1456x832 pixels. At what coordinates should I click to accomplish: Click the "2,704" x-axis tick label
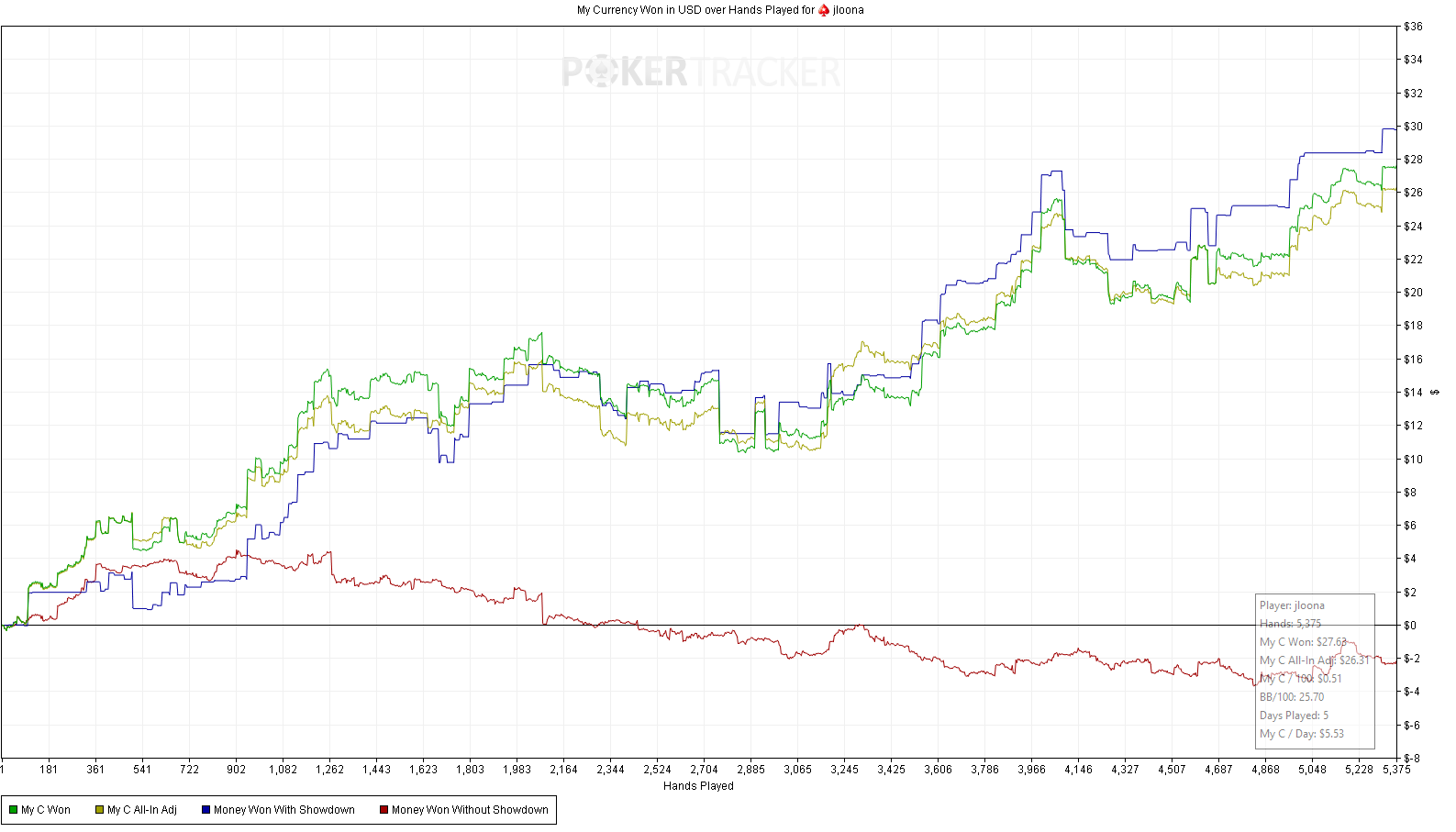click(x=704, y=770)
